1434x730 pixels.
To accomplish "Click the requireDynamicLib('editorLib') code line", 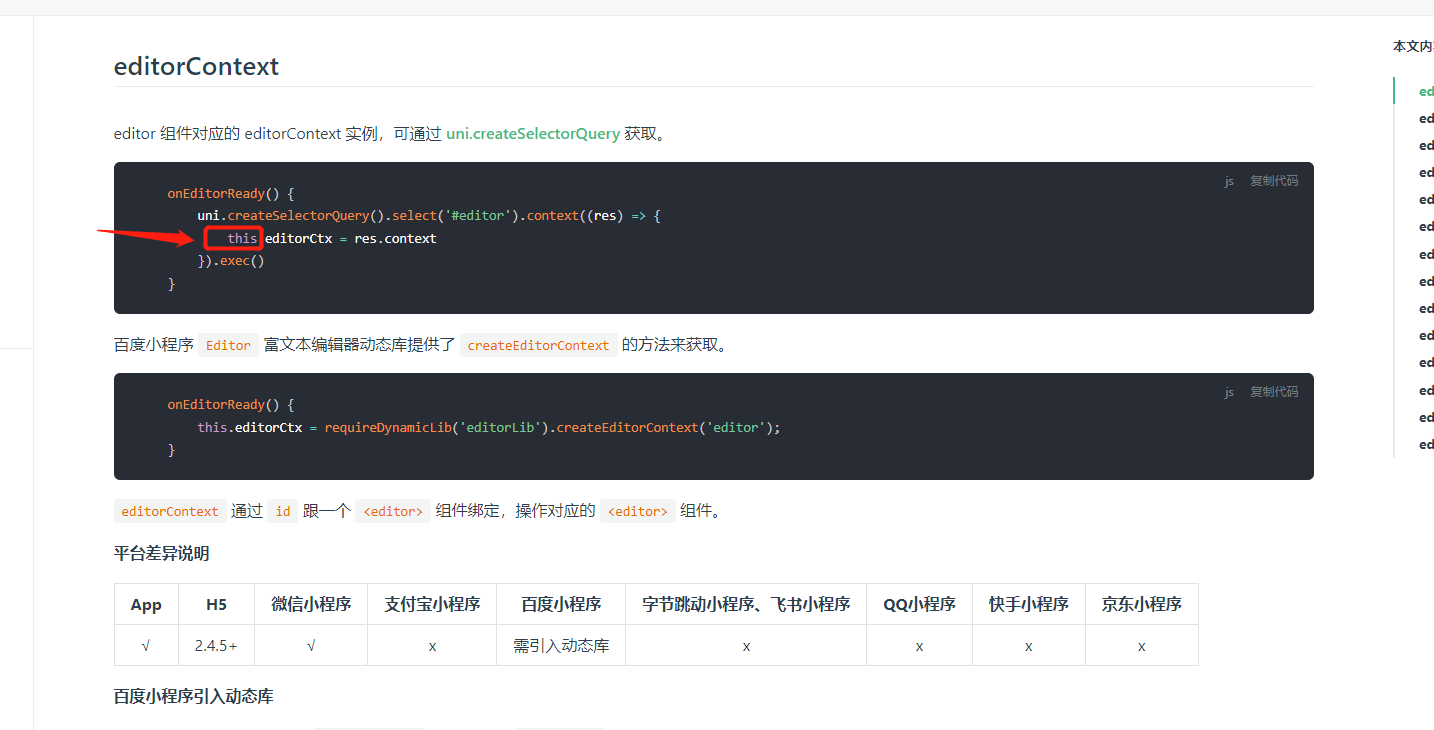I will 488,427.
